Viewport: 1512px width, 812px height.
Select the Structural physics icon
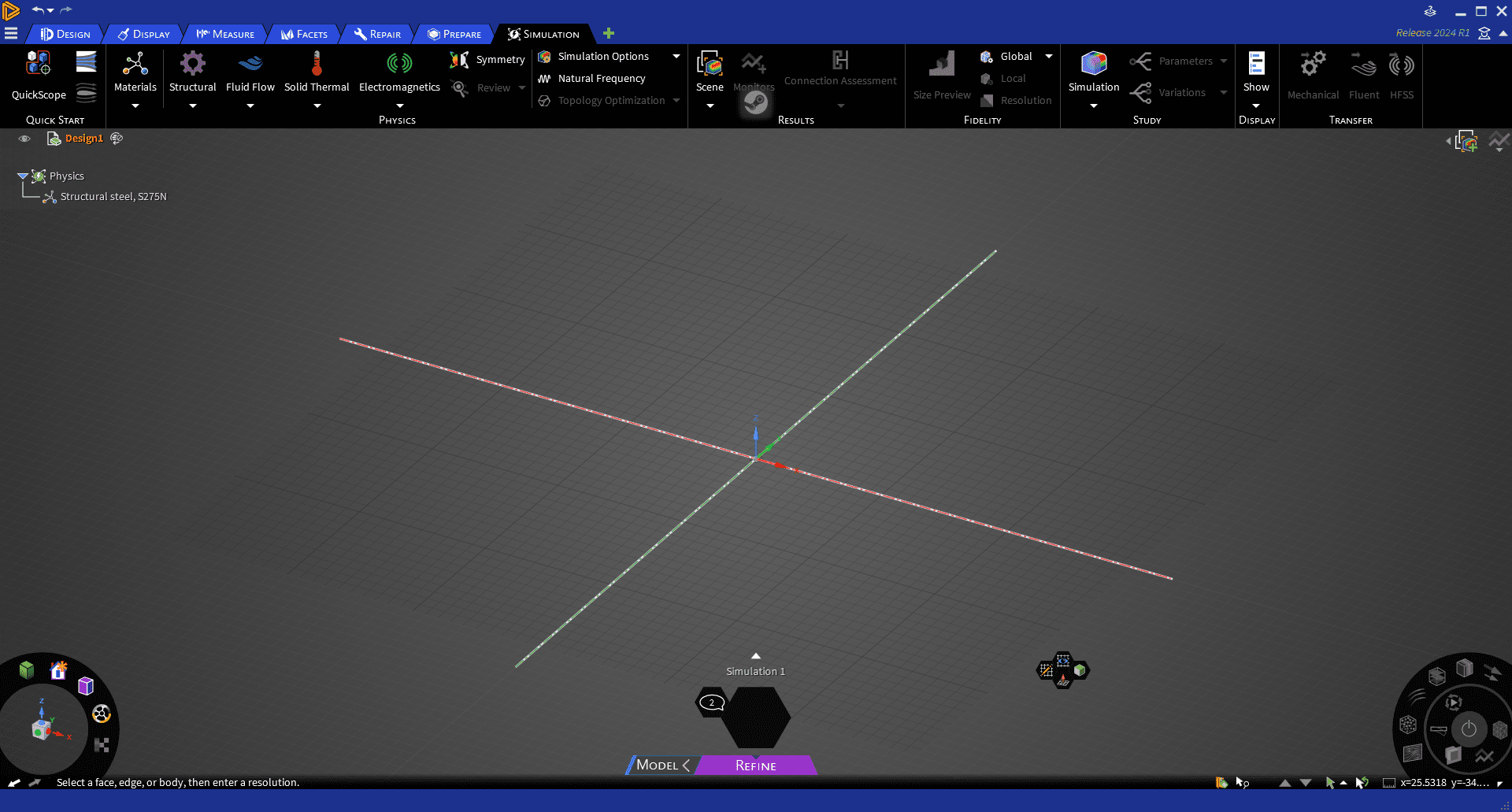pyautogui.click(x=192, y=65)
